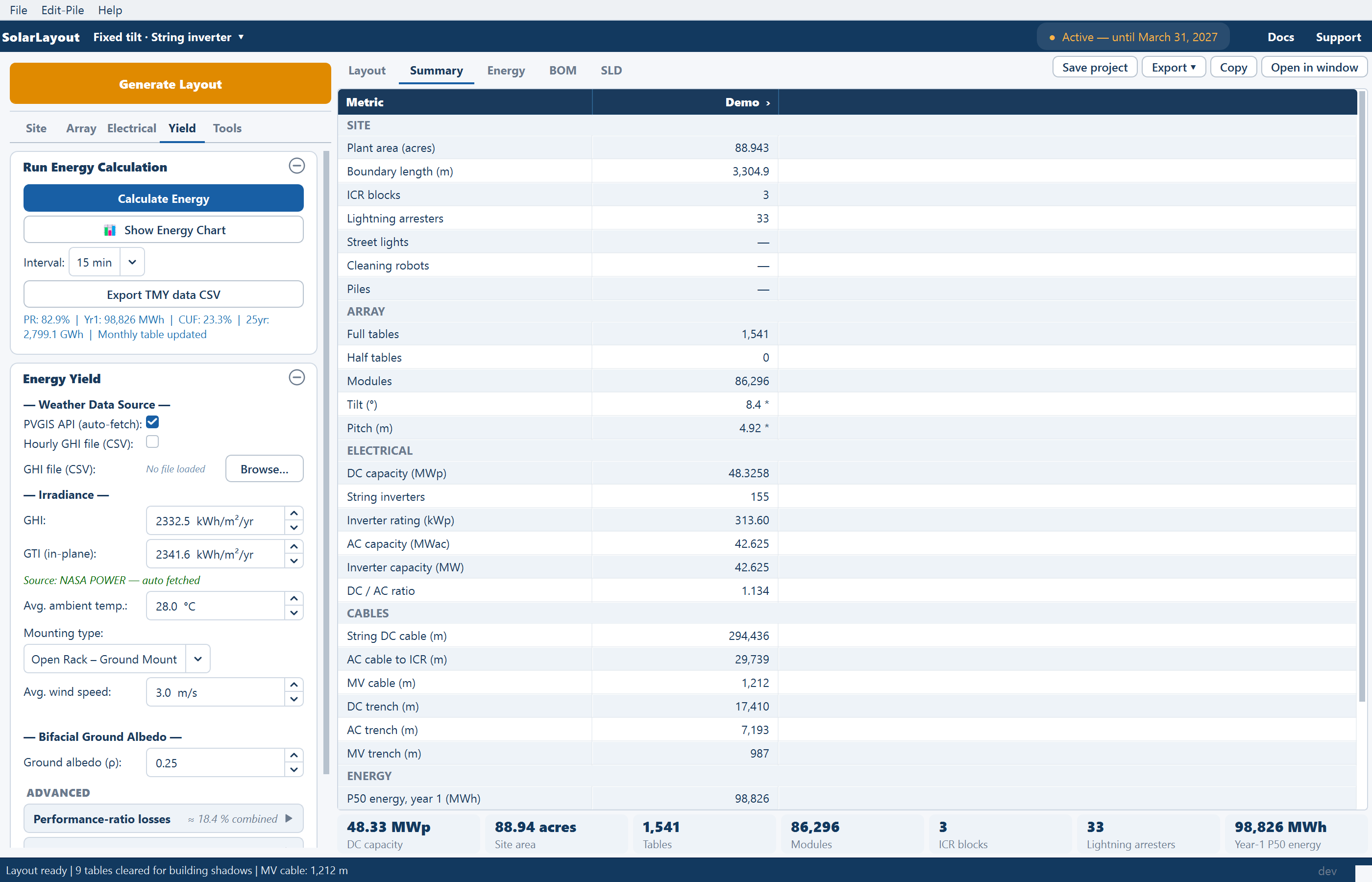Increase GTI in-plane value with up arrow
The height and width of the screenshot is (882, 1372).
(x=294, y=546)
